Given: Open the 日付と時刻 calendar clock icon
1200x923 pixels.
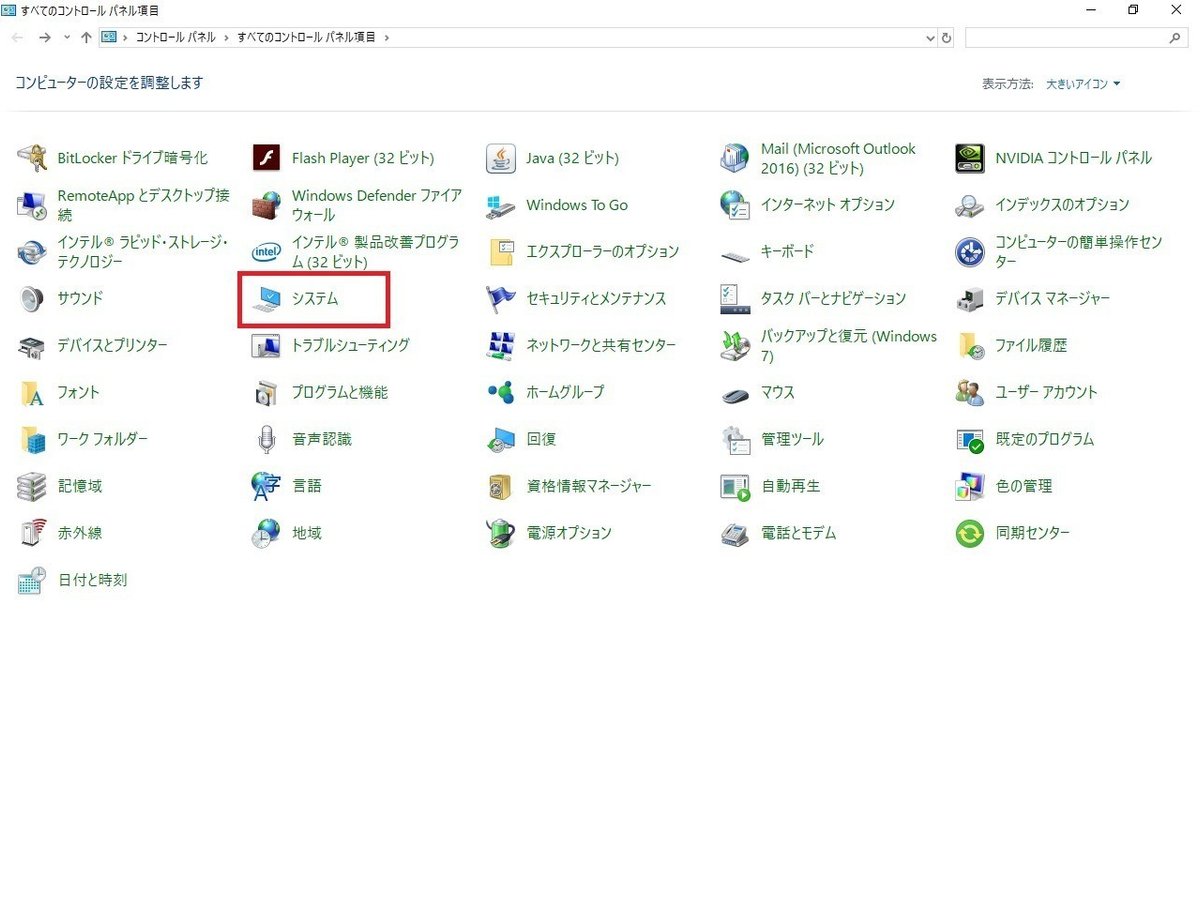Looking at the screenshot, I should click(x=32, y=581).
